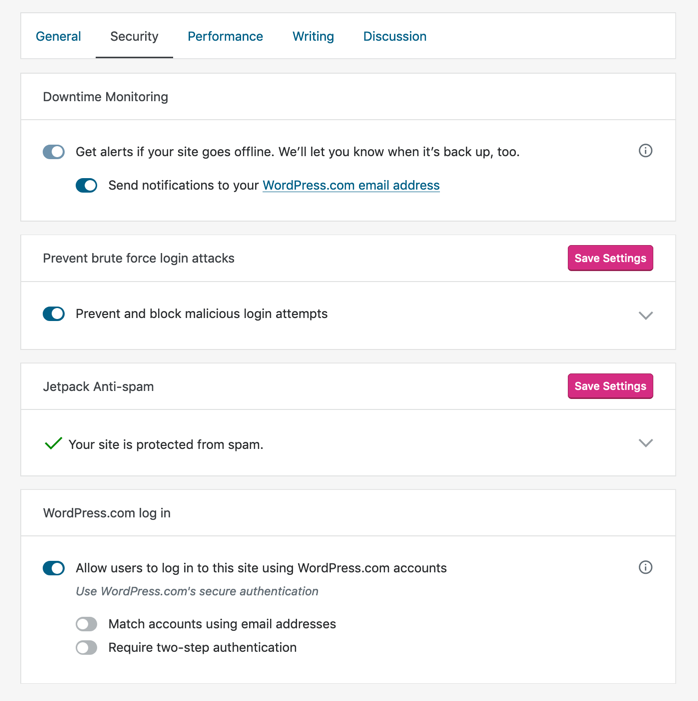Toggle allow WordPress.com account login

tap(54, 568)
